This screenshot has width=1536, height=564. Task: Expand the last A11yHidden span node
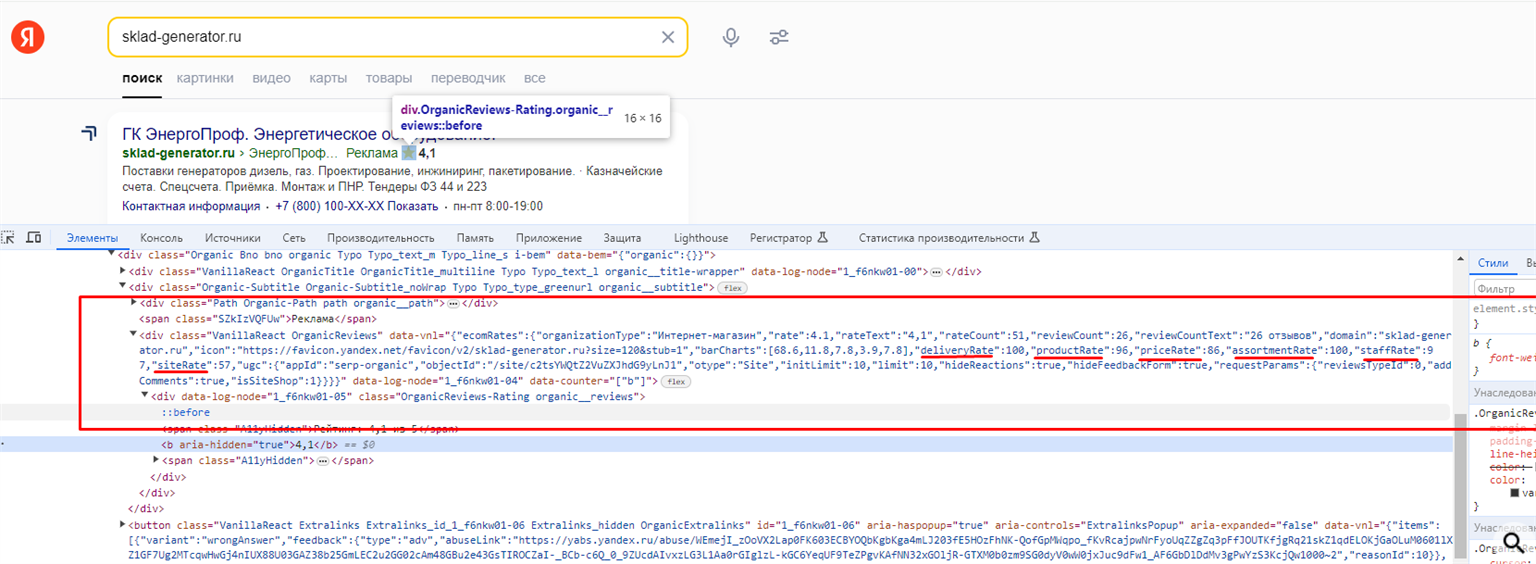click(x=155, y=460)
